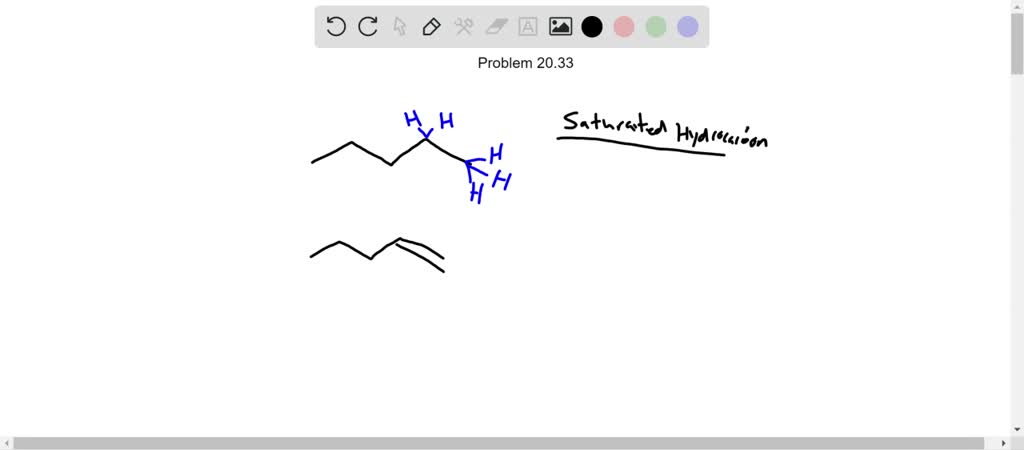The image size is (1024, 450).
Task: Click the scroll-up arrow of vertical scrollbar
Action: pyautogui.click(x=1017, y=5)
